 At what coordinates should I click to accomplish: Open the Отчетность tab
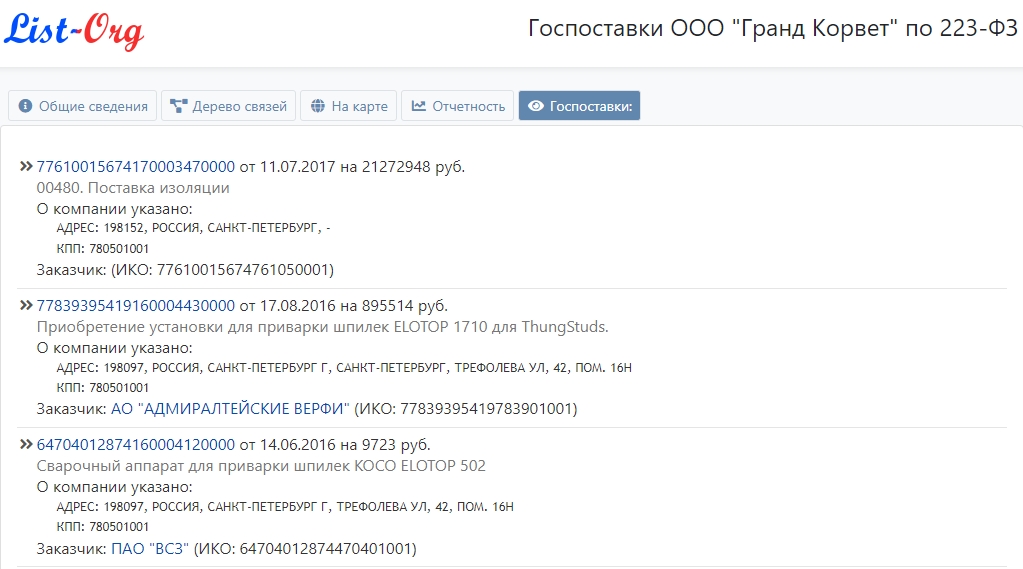tap(457, 106)
